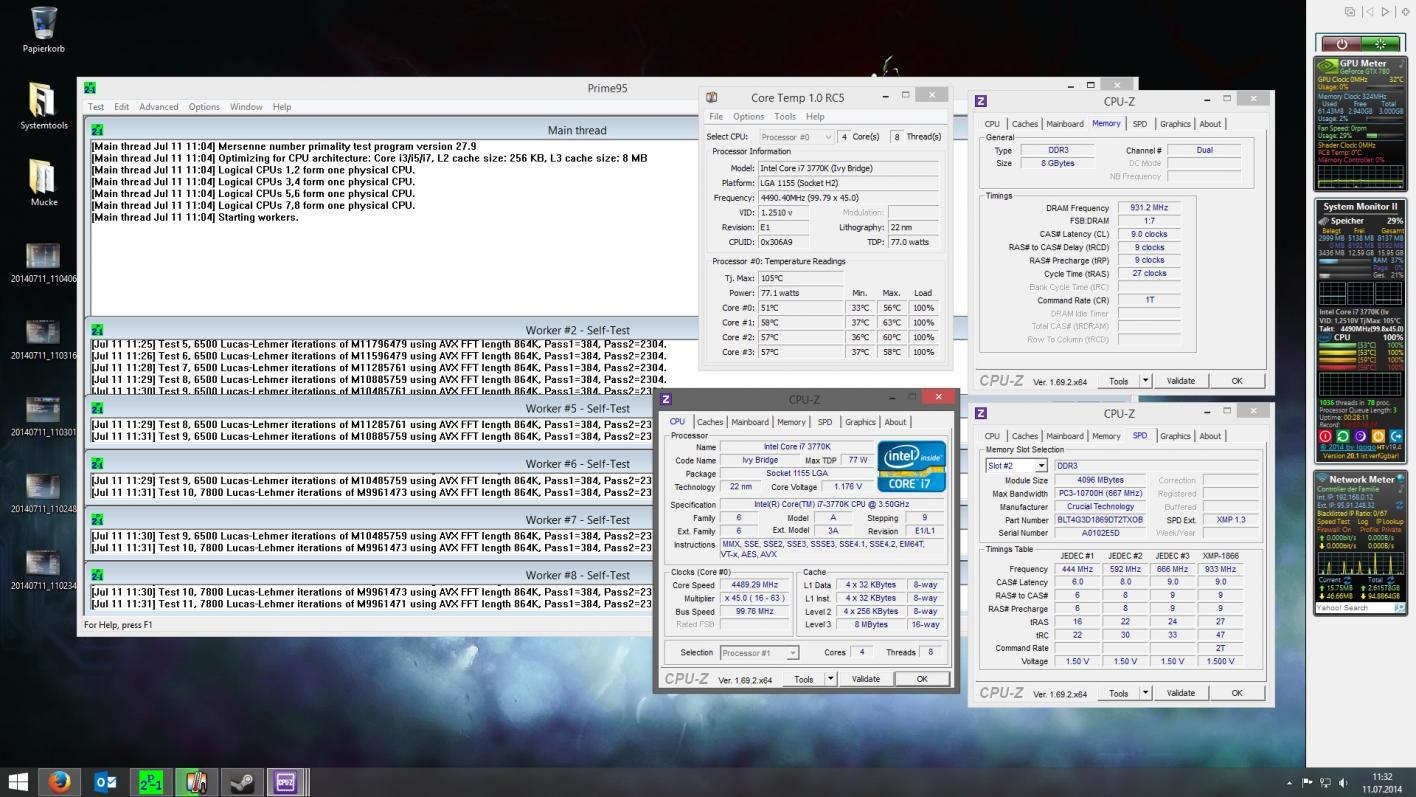Click the Worker #2 Self-Test window icon

coord(97,330)
